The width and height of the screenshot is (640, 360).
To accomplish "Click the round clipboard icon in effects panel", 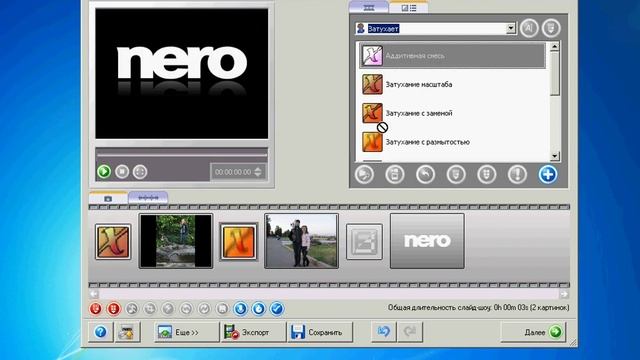I will [x=395, y=175].
